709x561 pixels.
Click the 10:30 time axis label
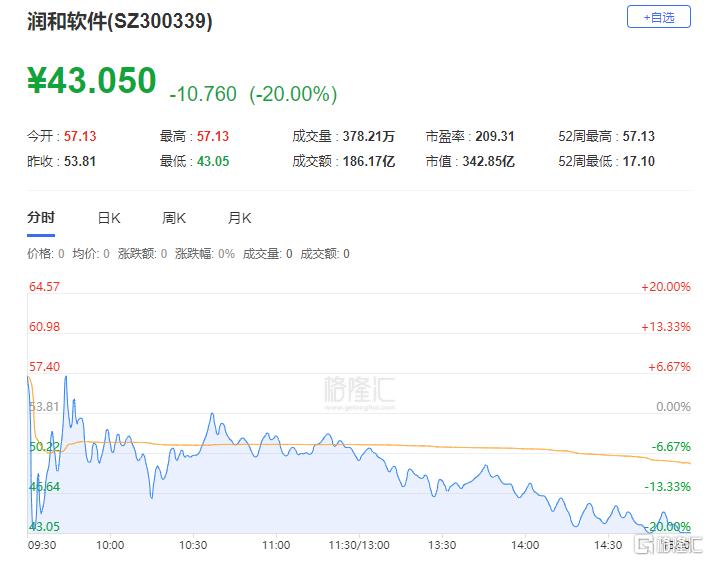(193, 545)
